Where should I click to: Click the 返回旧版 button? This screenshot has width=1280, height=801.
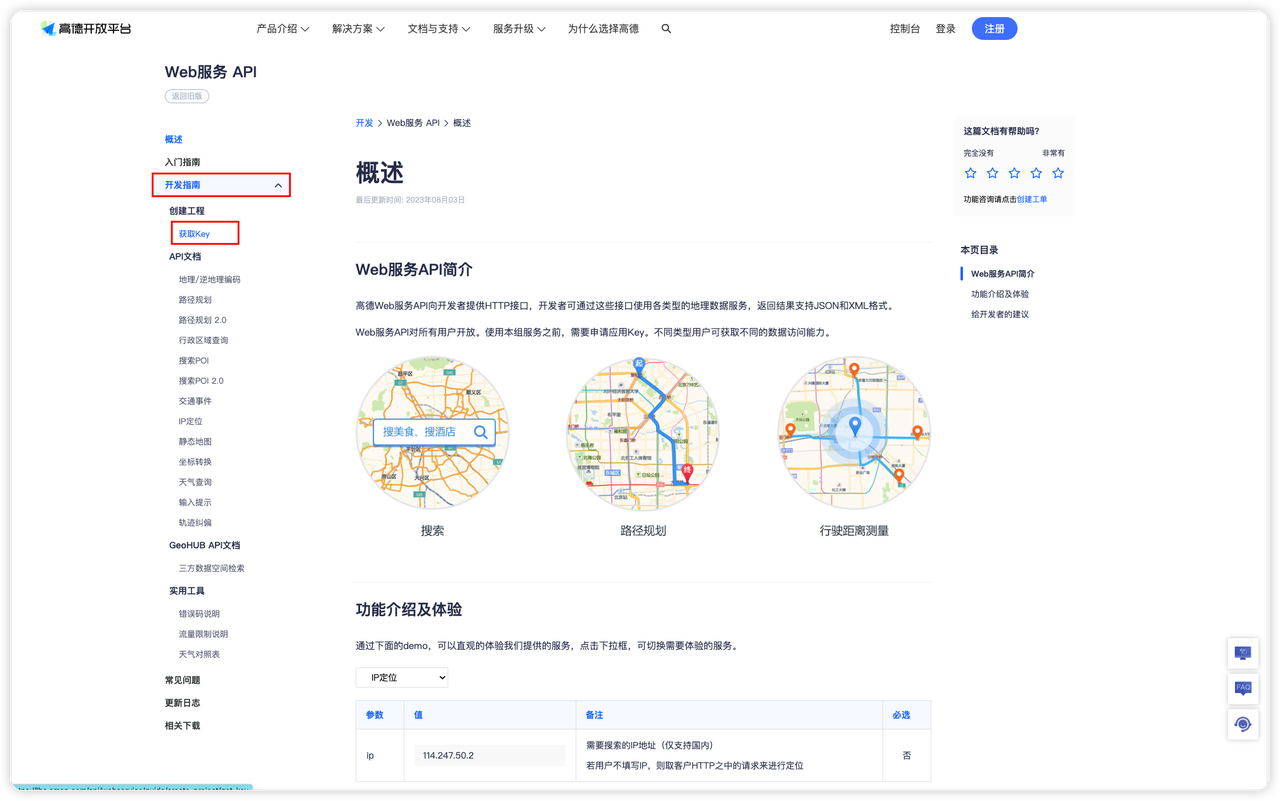pos(187,96)
